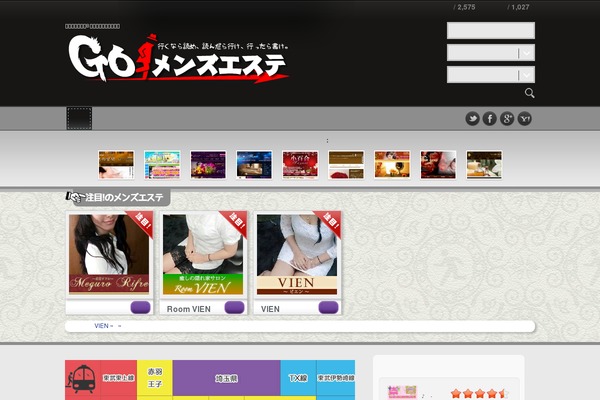Screen dimensions: 600x400
Task: Click purple button beside Room VIEN label
Action: (x=235, y=307)
